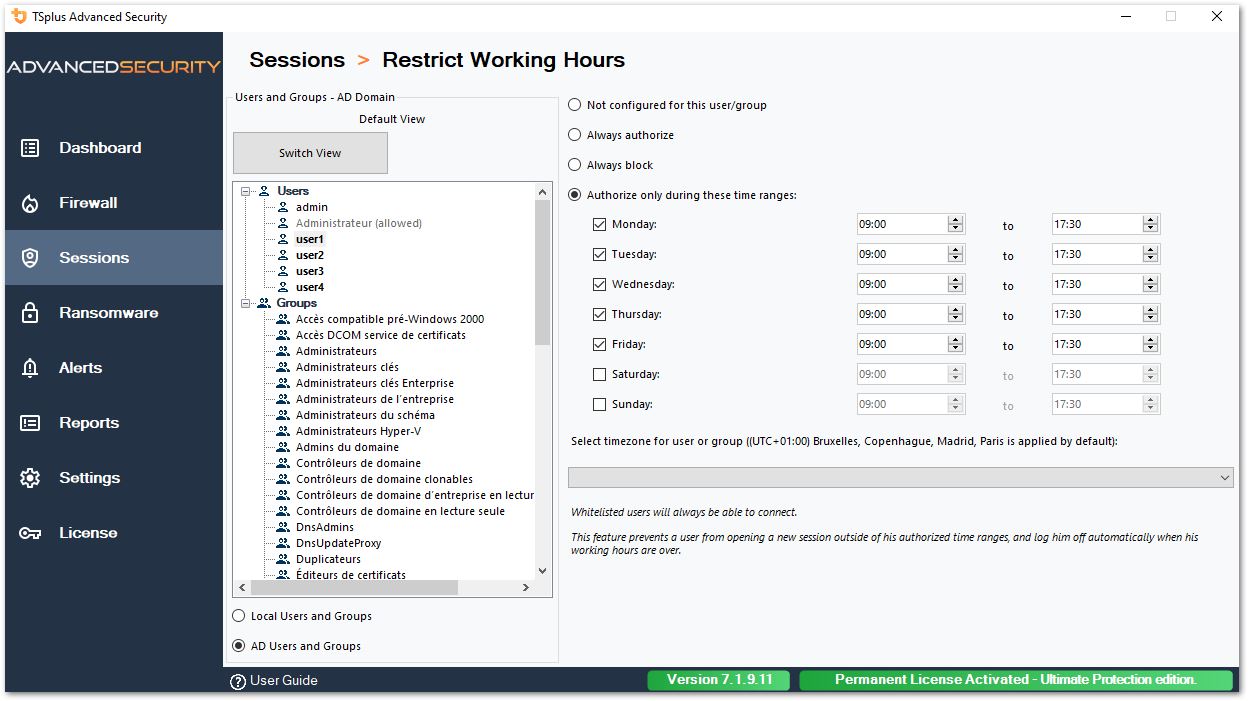Click the User Guide question mark icon
Viewport: 1248px width, 701px height.
pos(238,681)
